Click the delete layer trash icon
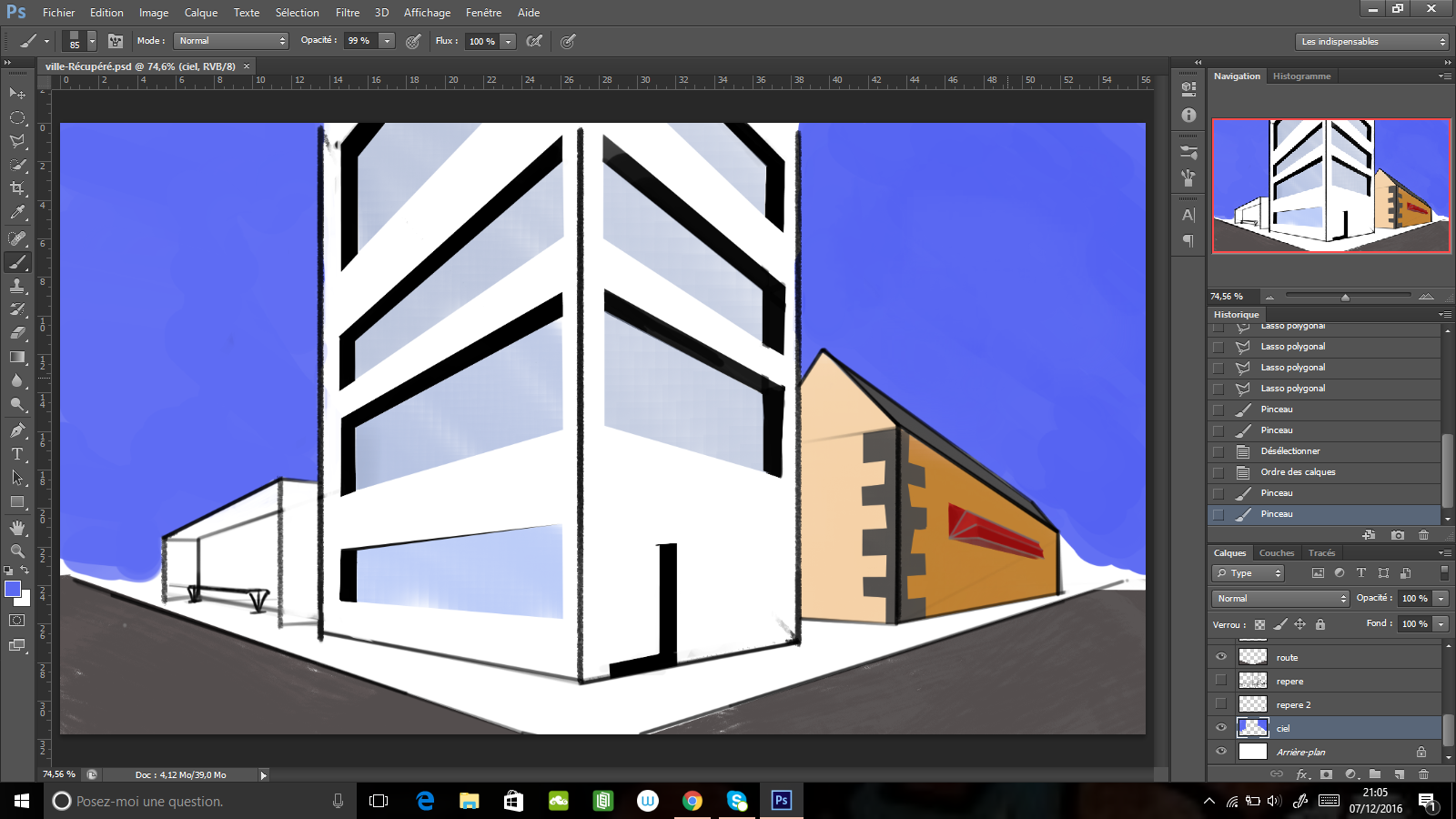Image resolution: width=1456 pixels, height=819 pixels. point(1423,774)
